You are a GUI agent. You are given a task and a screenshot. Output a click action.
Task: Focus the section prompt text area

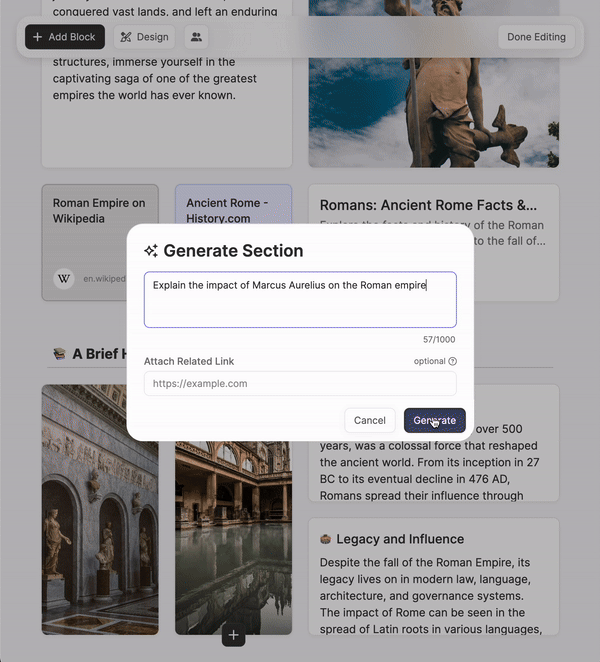300,300
